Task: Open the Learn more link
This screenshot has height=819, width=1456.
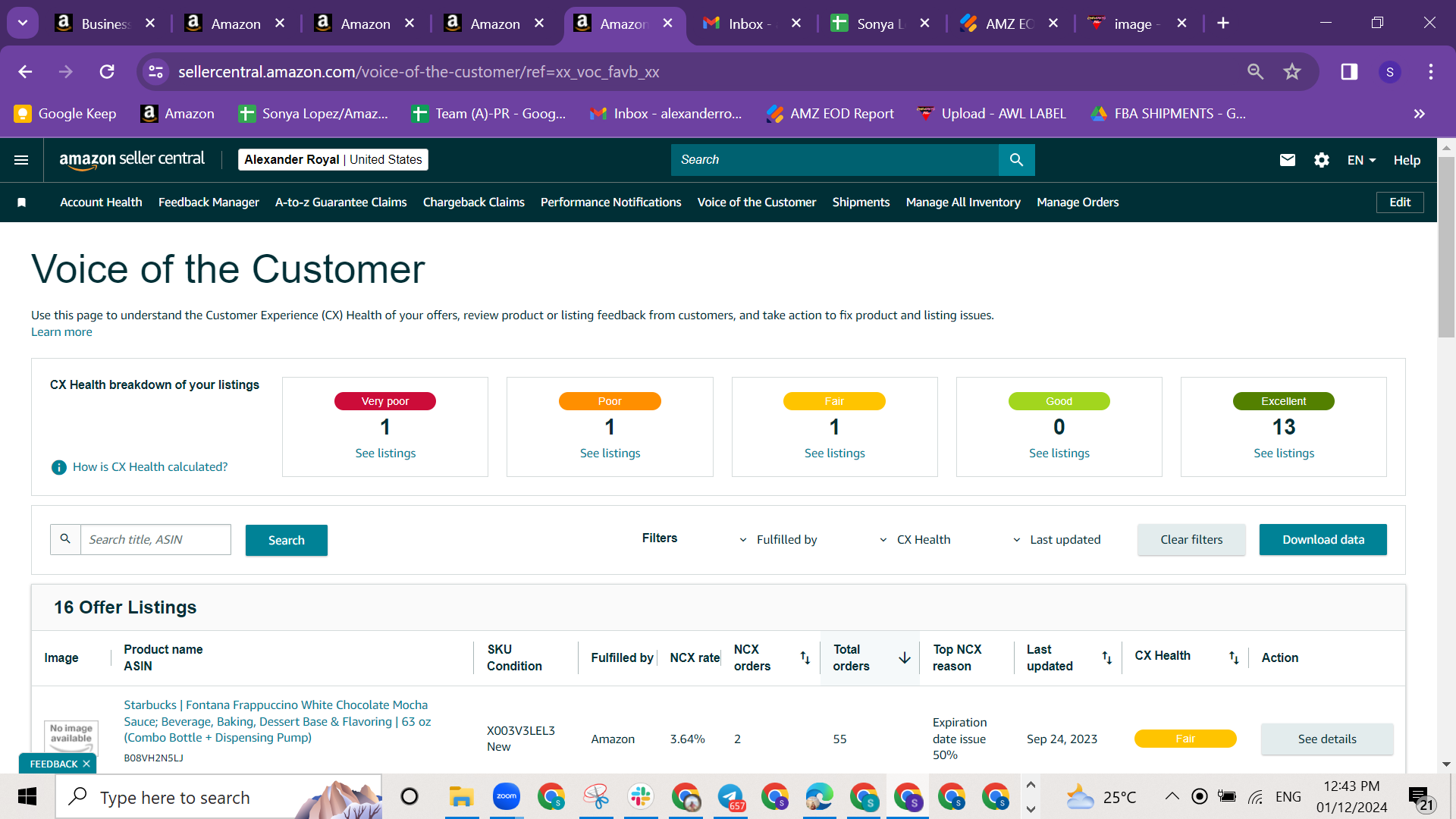Action: 61,332
